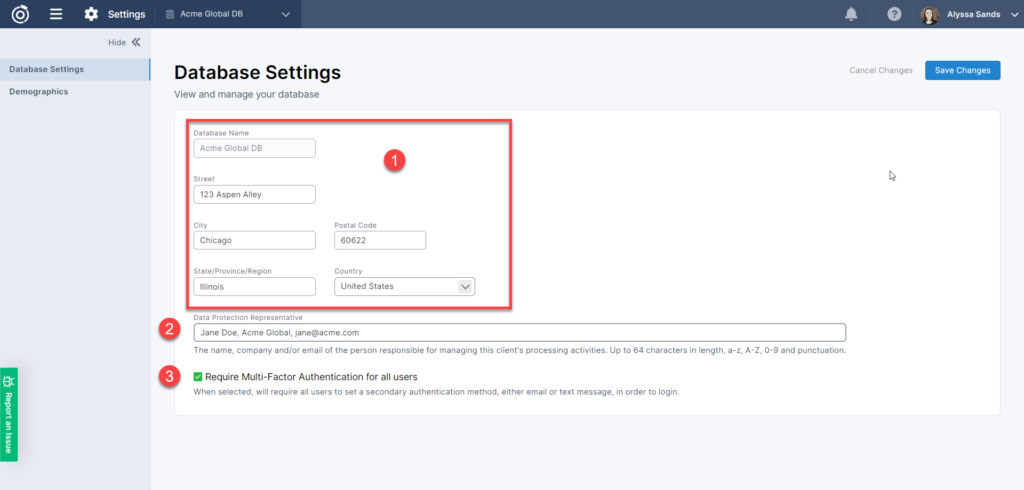Open the notifications bell
Viewport: 1024px width, 490px height.
851,14
